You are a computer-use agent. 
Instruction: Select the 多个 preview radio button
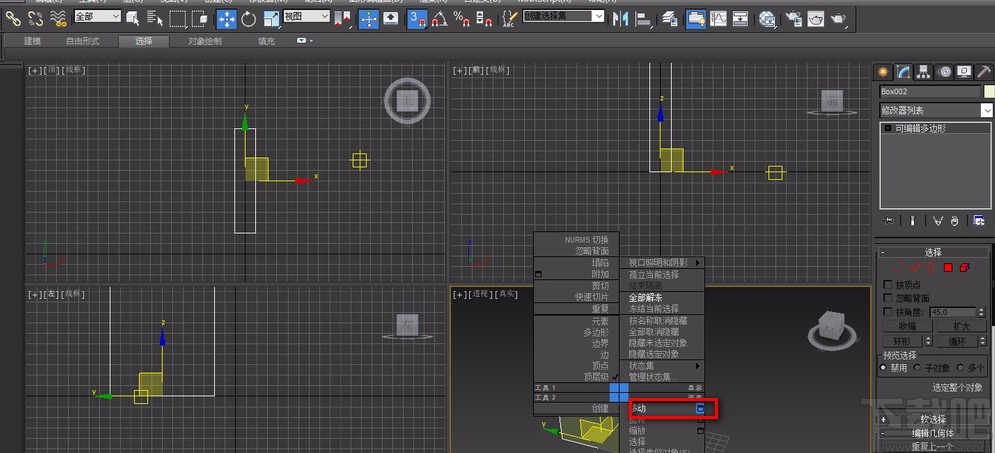click(x=959, y=367)
